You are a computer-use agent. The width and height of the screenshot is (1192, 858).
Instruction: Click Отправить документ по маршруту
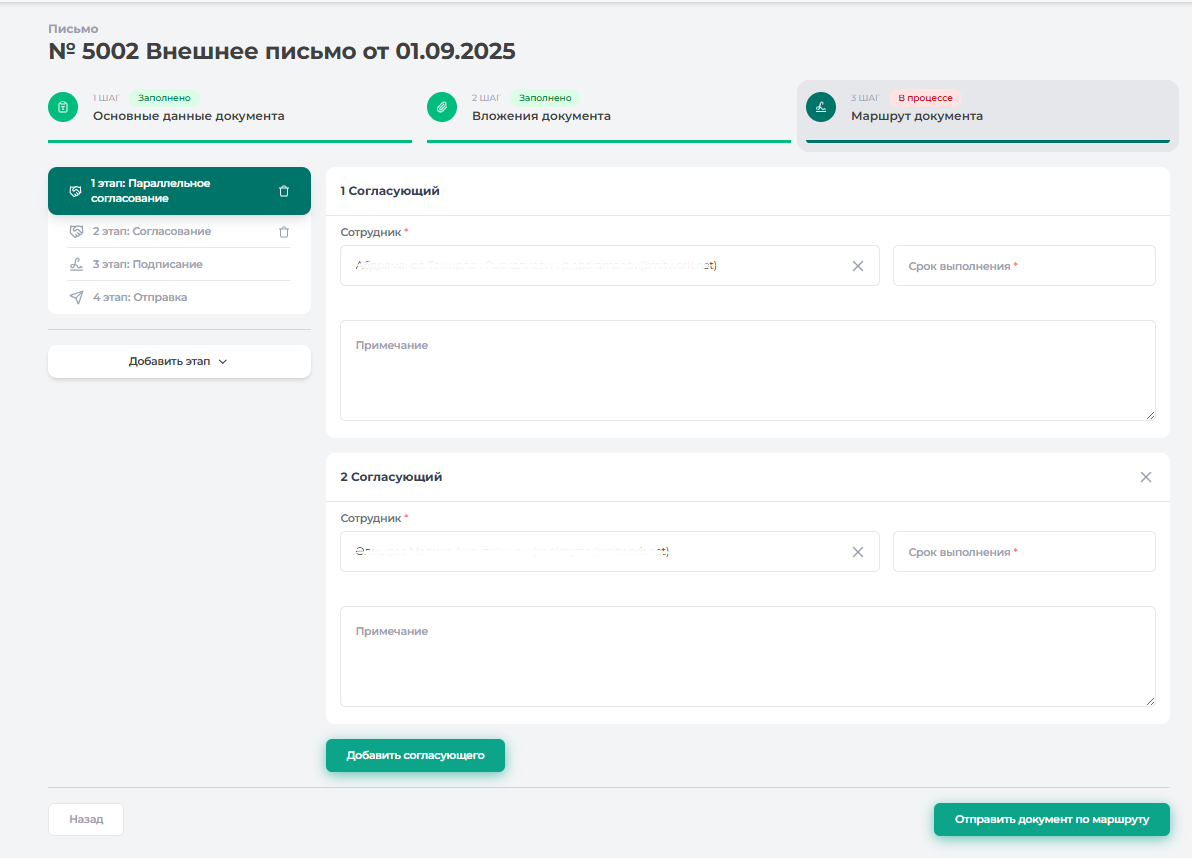(1051, 819)
